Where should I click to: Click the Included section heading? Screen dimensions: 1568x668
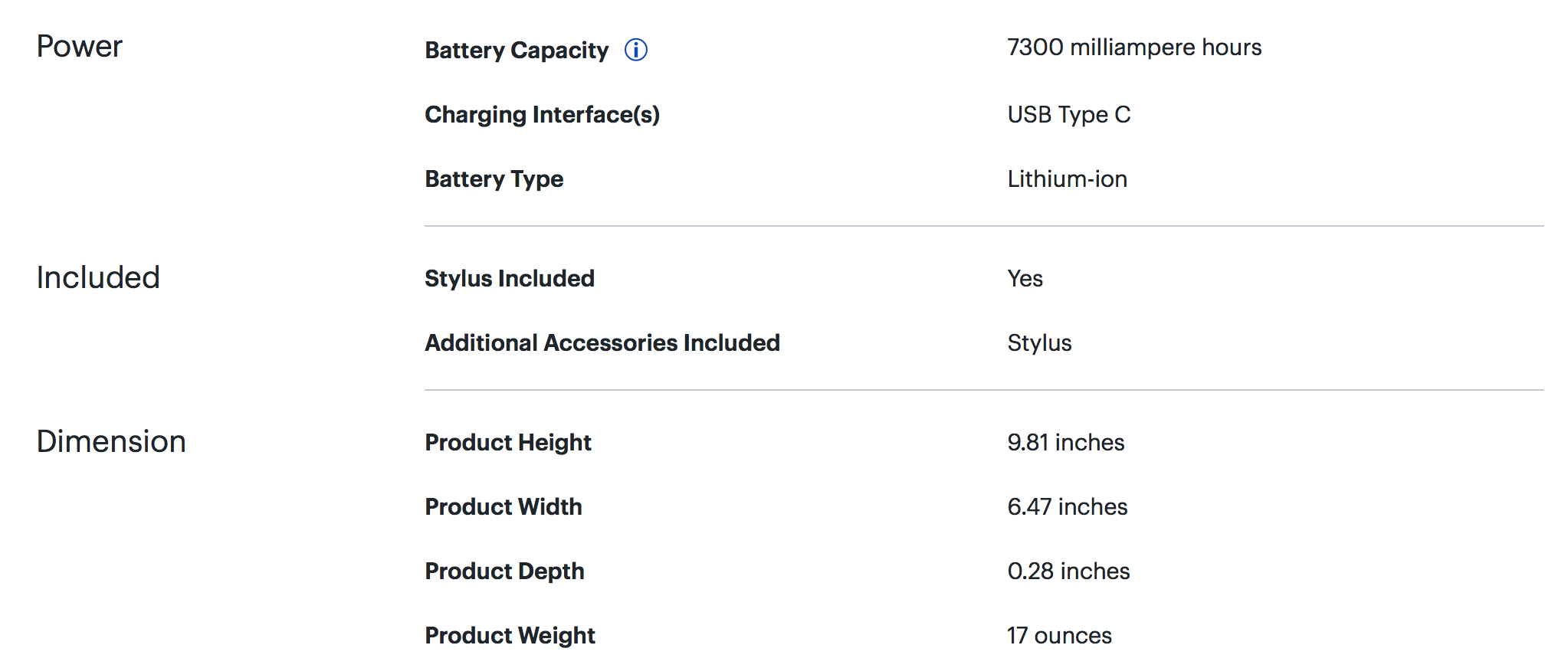(x=98, y=277)
